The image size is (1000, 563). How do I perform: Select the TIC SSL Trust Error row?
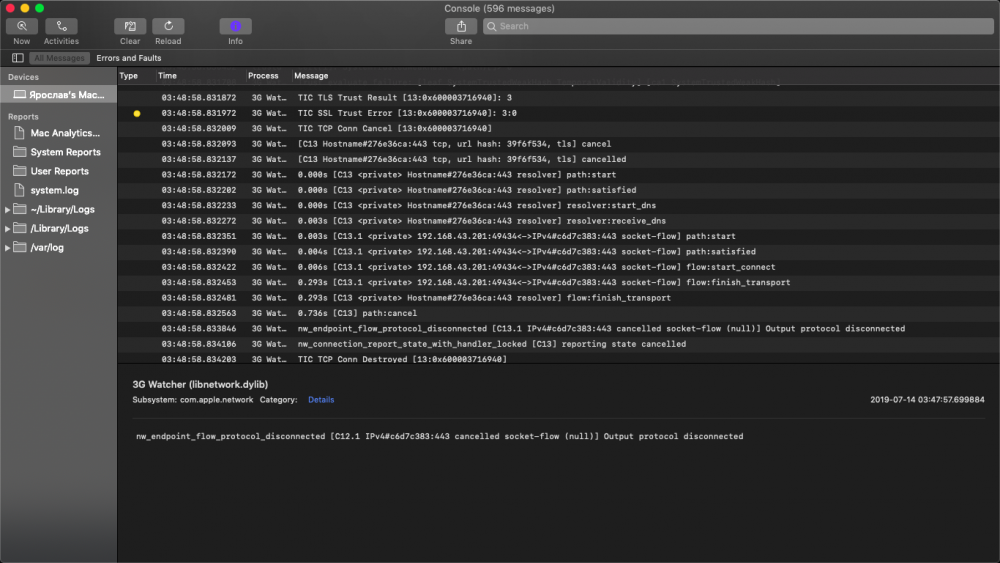[400, 113]
